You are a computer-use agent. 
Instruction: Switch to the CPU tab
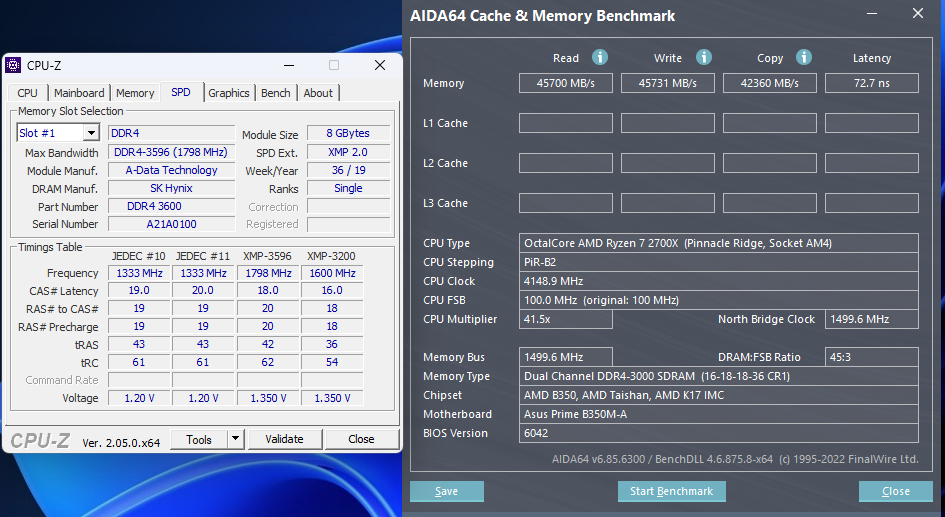coord(27,93)
